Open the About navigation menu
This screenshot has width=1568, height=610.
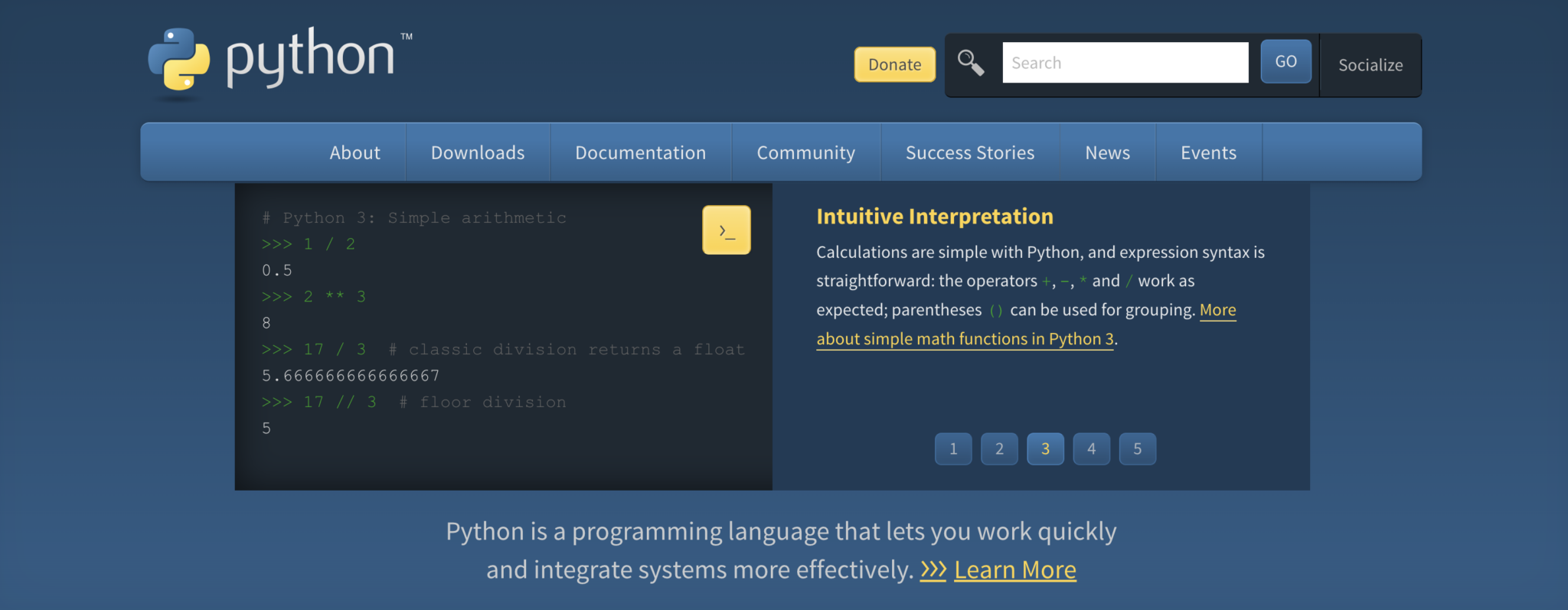click(354, 153)
